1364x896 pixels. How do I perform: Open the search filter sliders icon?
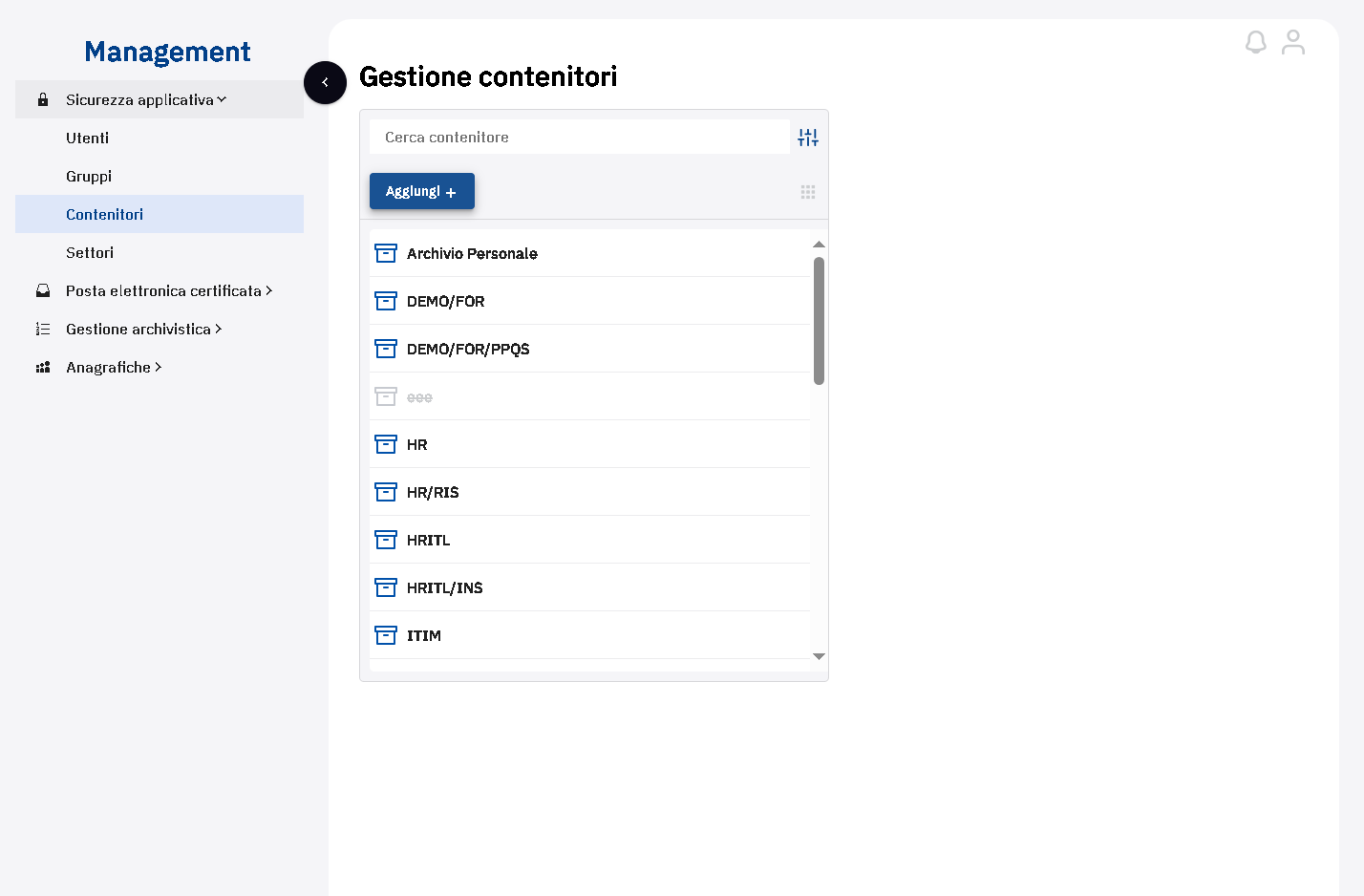808,138
